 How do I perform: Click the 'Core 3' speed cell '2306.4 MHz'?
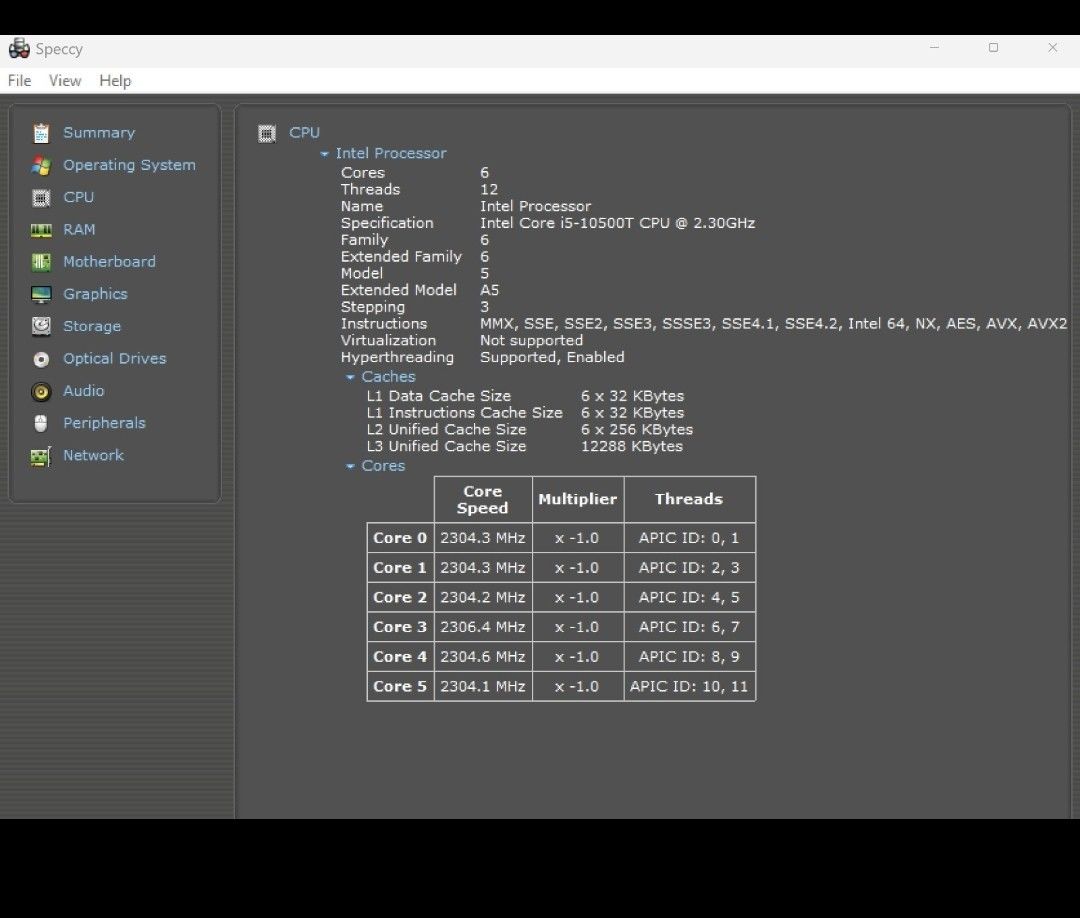coord(483,627)
